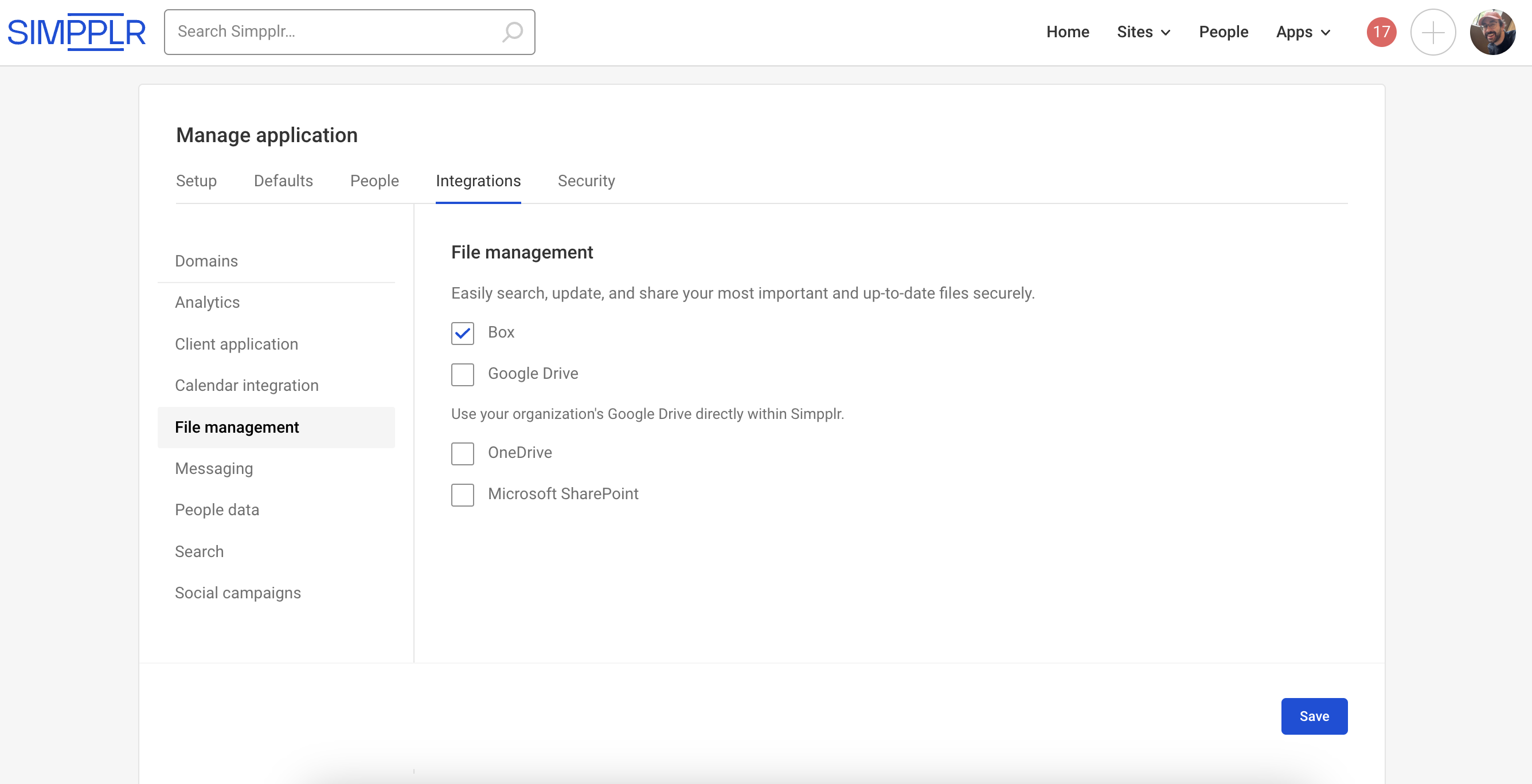
Task: Open Messaging integration settings
Action: [213, 468]
